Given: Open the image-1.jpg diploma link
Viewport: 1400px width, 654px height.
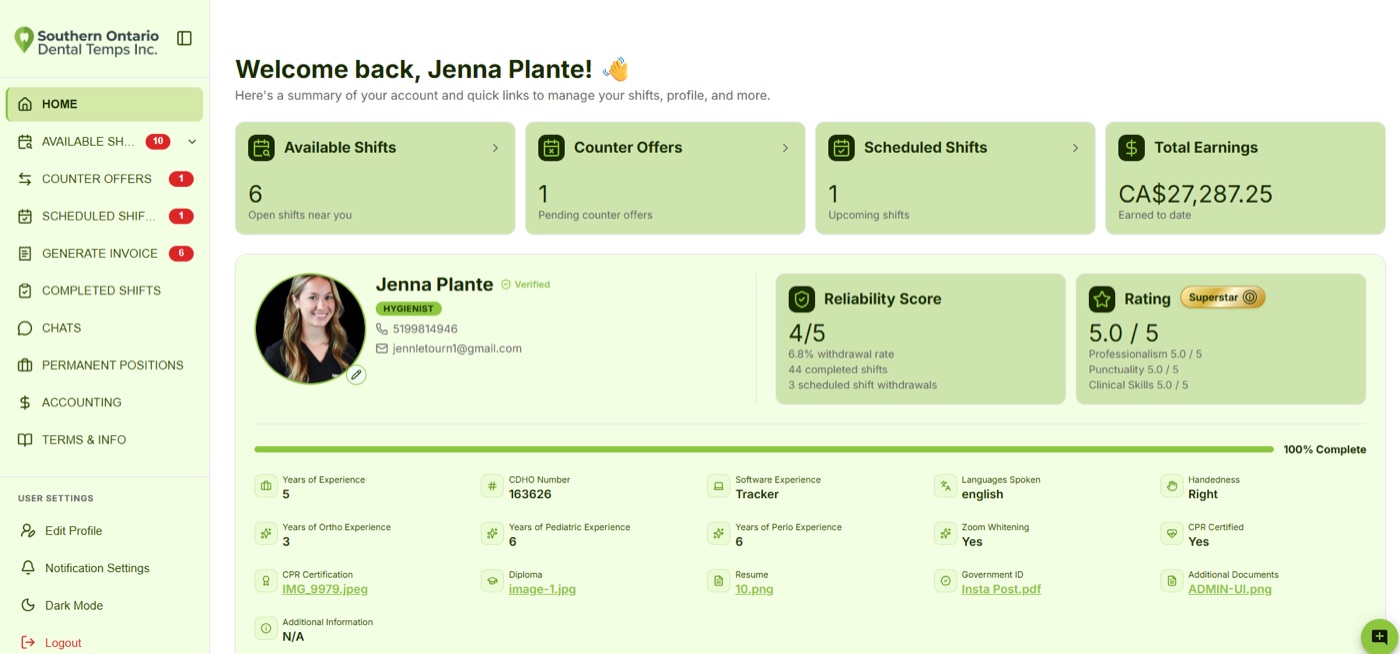Looking at the screenshot, I should [542, 590].
